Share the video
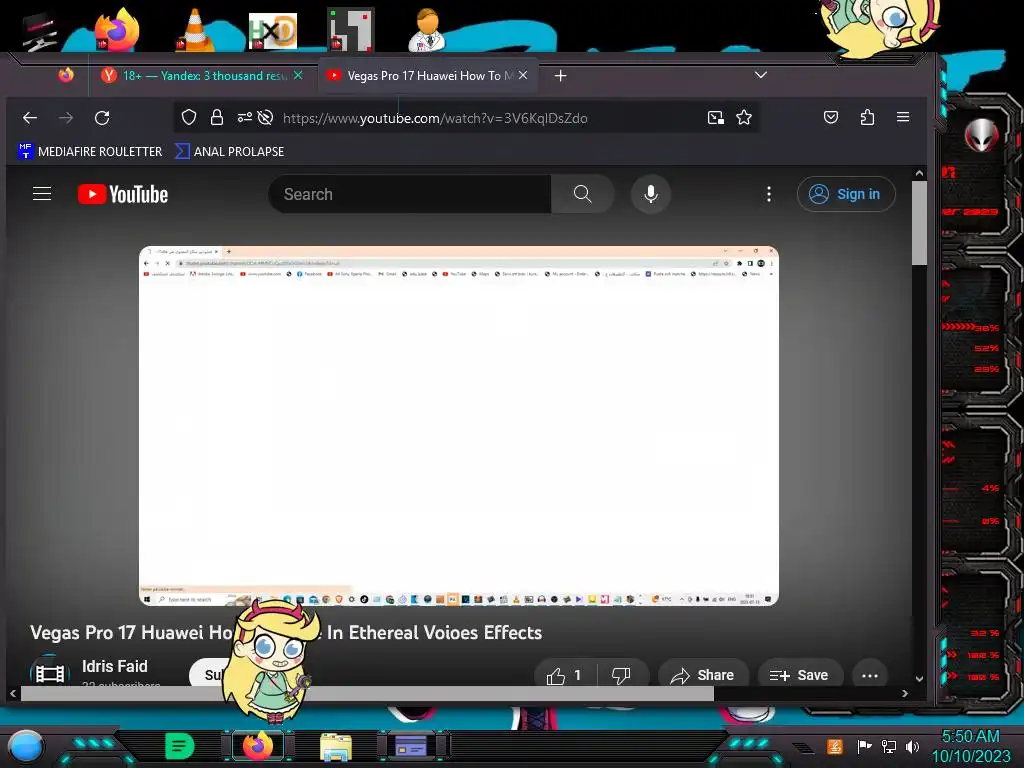 click(702, 675)
